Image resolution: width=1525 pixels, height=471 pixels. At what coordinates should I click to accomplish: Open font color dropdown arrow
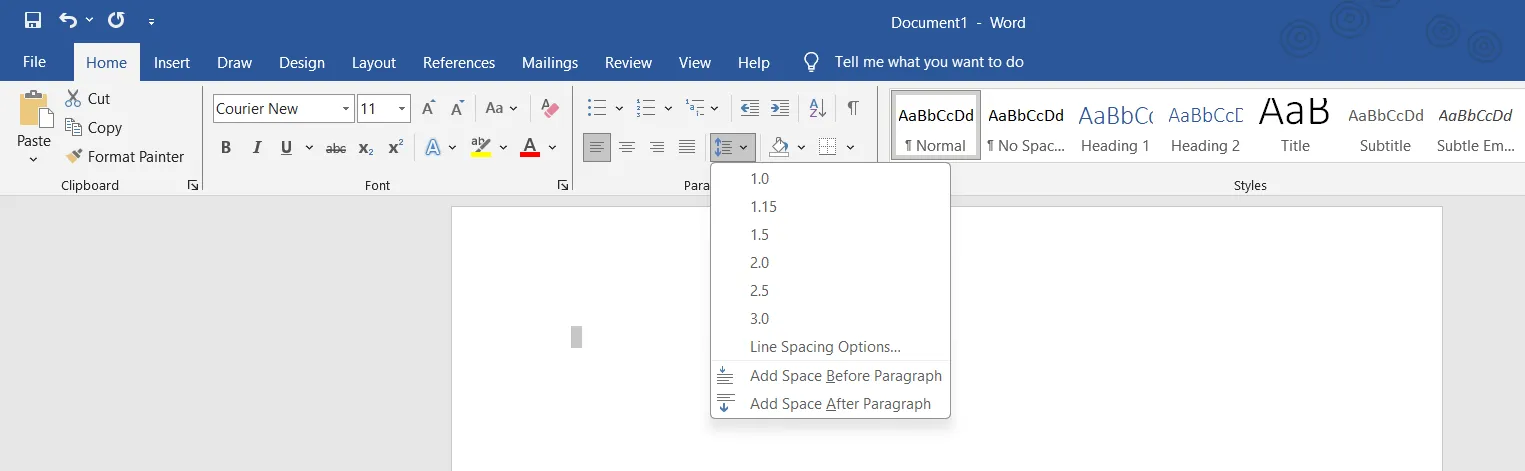(x=552, y=147)
